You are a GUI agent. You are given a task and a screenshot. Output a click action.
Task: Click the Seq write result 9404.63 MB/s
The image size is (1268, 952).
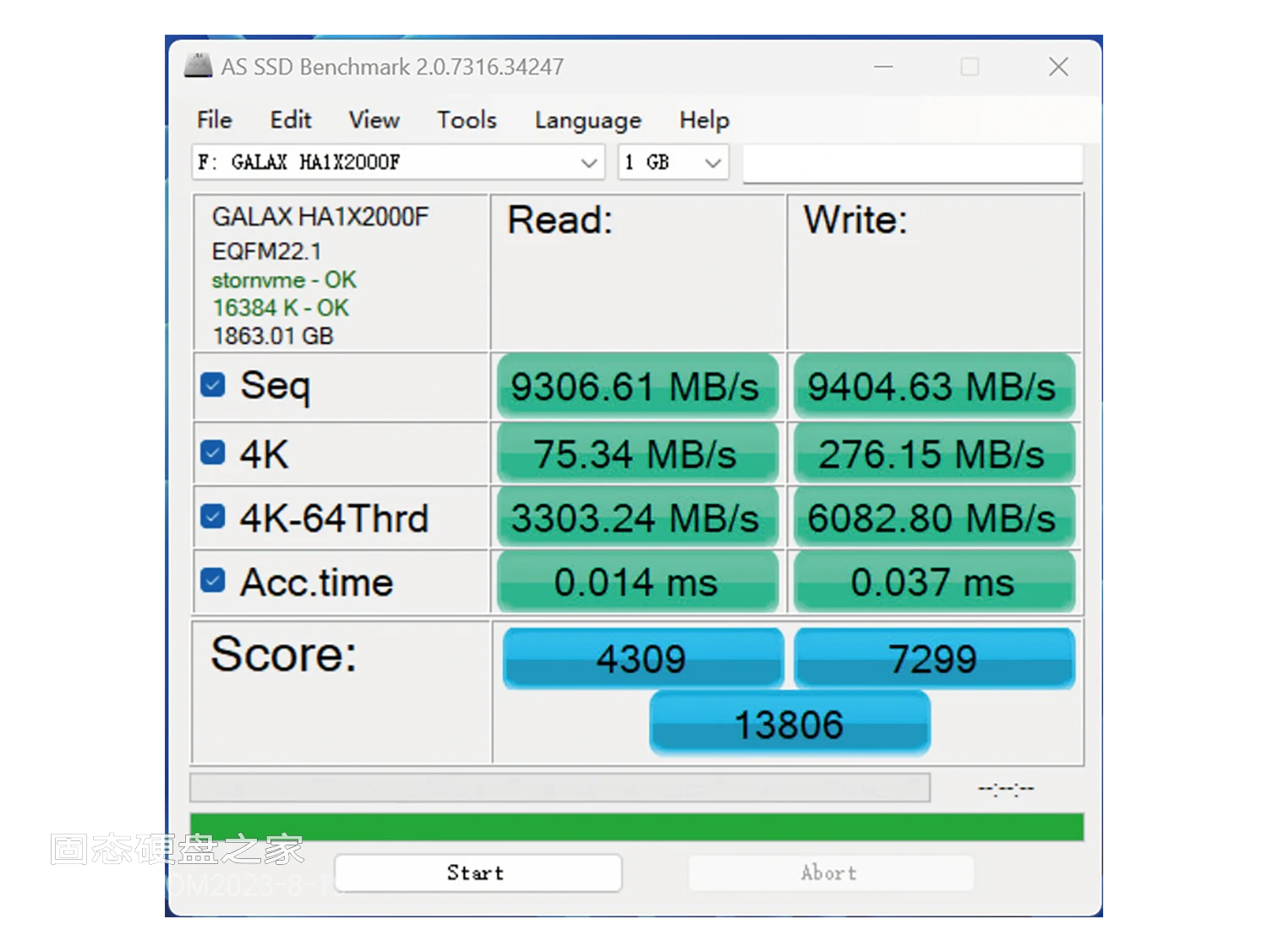click(x=934, y=386)
